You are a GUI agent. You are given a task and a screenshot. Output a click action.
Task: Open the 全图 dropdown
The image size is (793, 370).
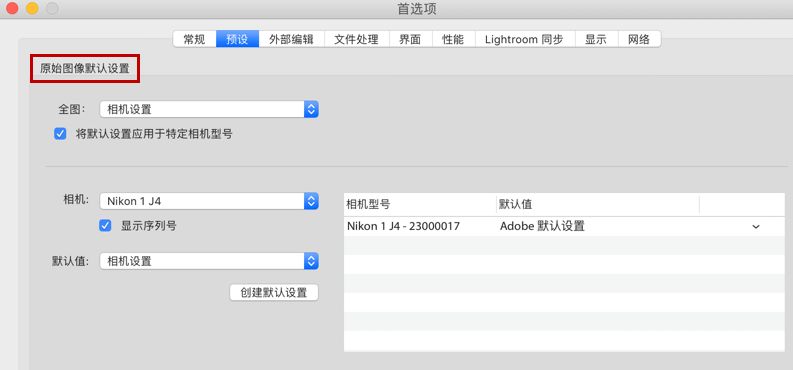click(x=209, y=109)
